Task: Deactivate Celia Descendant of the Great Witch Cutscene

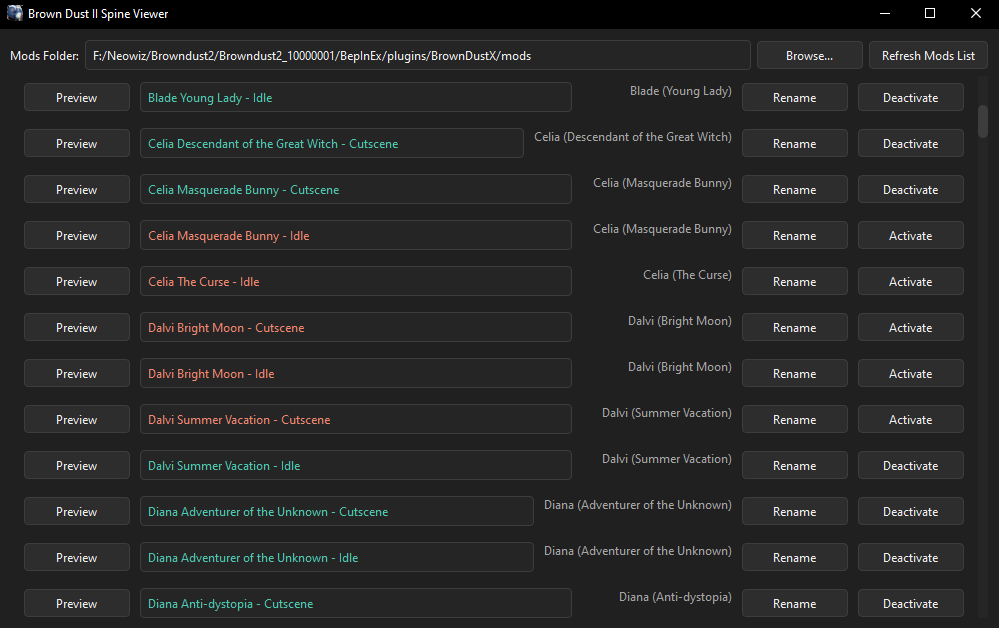Action: [910, 144]
